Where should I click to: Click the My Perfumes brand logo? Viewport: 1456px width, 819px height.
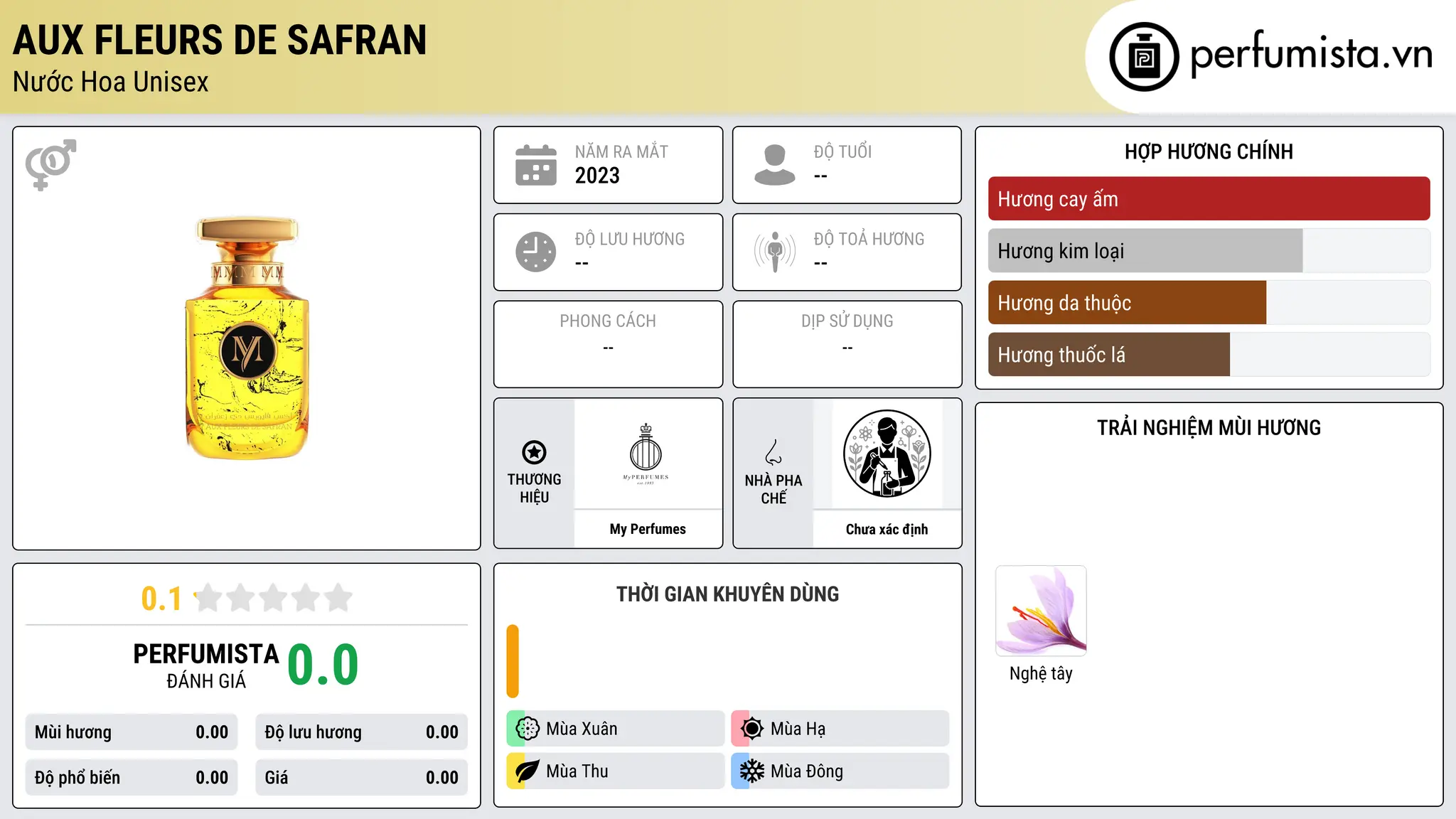(646, 454)
